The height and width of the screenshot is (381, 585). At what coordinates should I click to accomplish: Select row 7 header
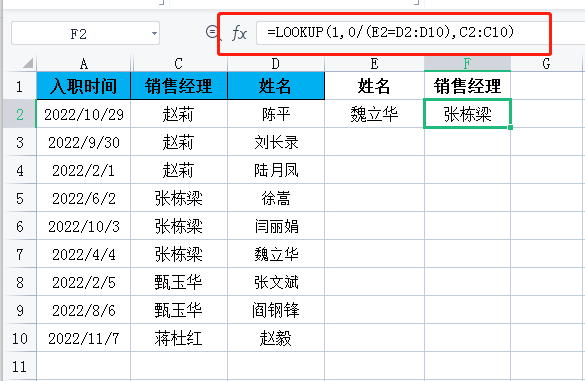pyautogui.click(x=20, y=254)
